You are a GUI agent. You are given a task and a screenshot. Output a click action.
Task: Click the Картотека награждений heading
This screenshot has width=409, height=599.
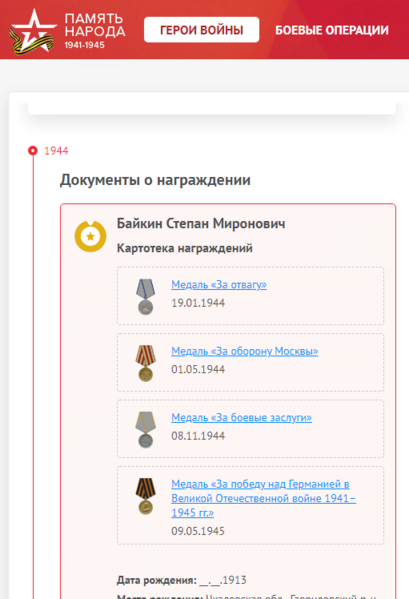tap(184, 248)
